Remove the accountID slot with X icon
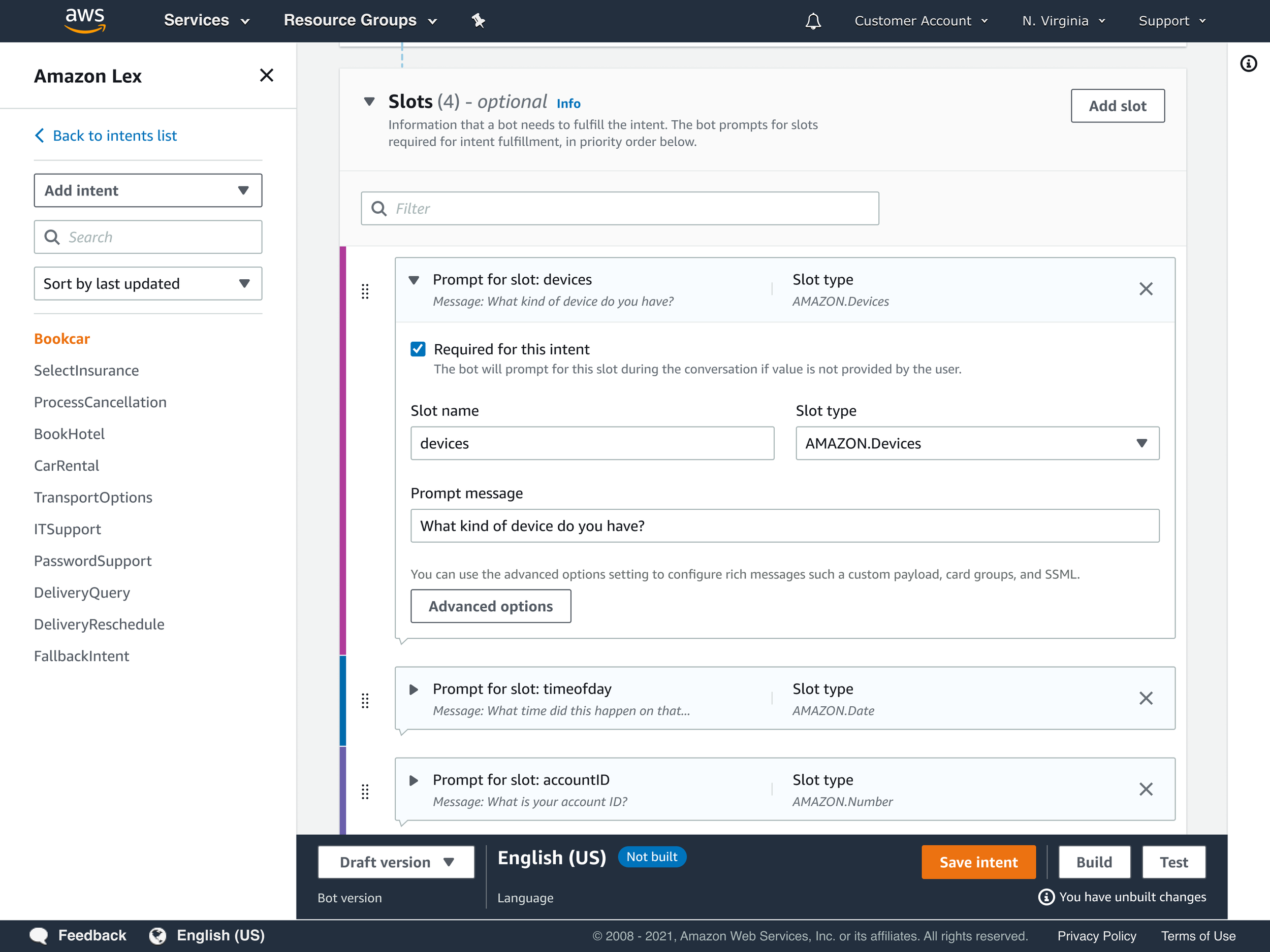 coord(1146,789)
